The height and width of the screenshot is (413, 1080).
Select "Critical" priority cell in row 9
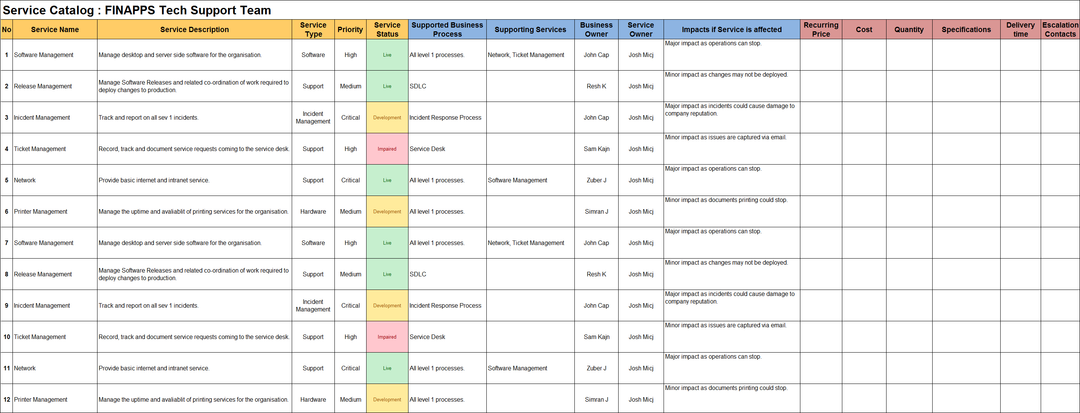[350, 305]
